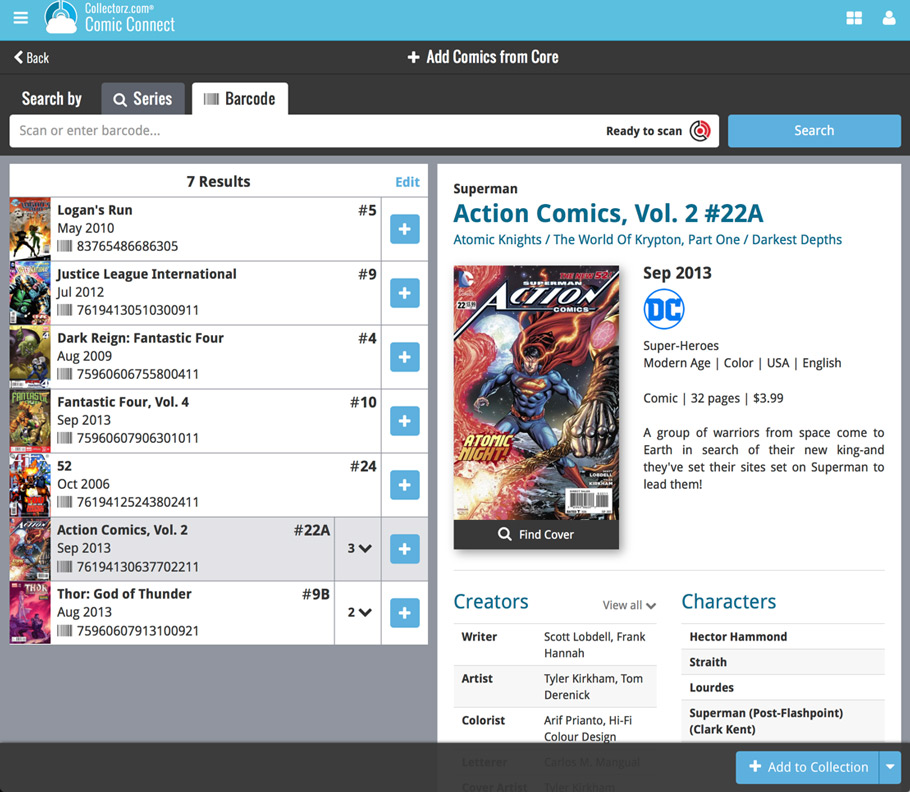Go Back to previous screen
910x792 pixels.
(x=31, y=58)
